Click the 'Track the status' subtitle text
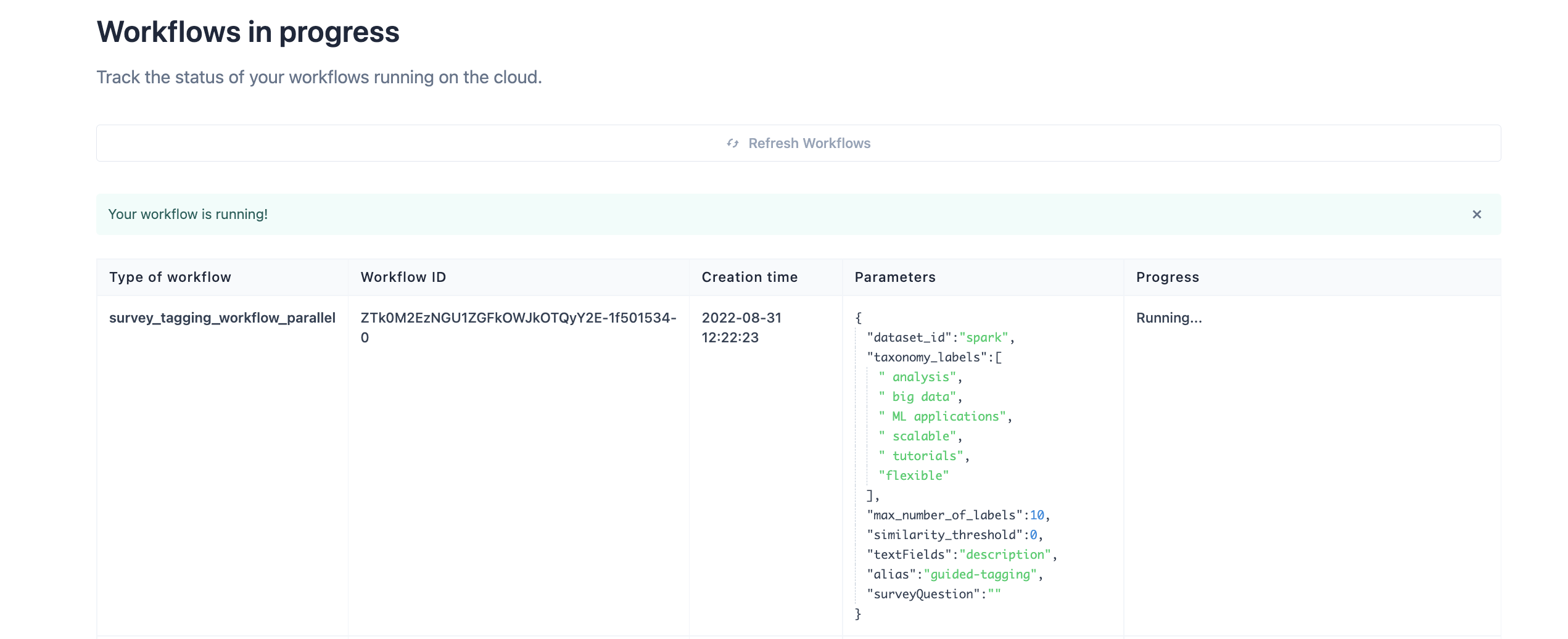1568x639 pixels. click(x=319, y=77)
